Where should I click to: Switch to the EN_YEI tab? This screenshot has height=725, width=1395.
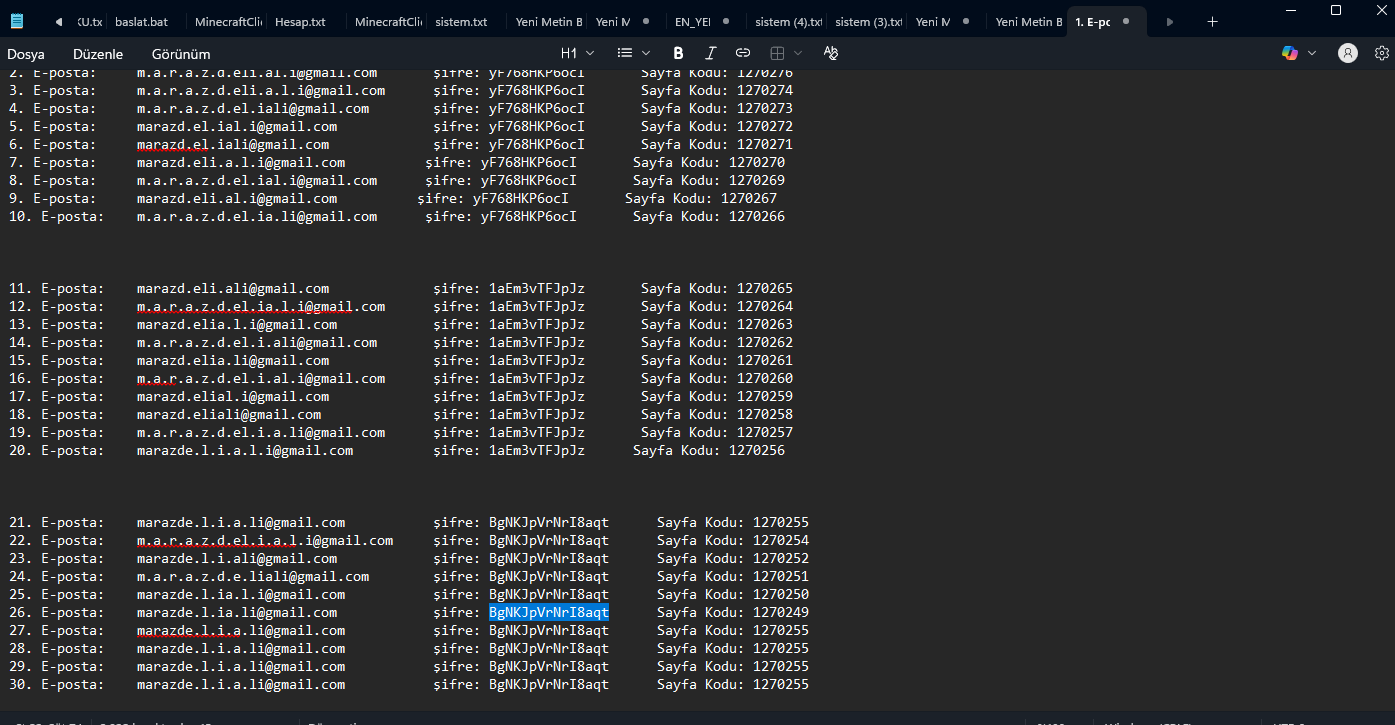point(706,21)
